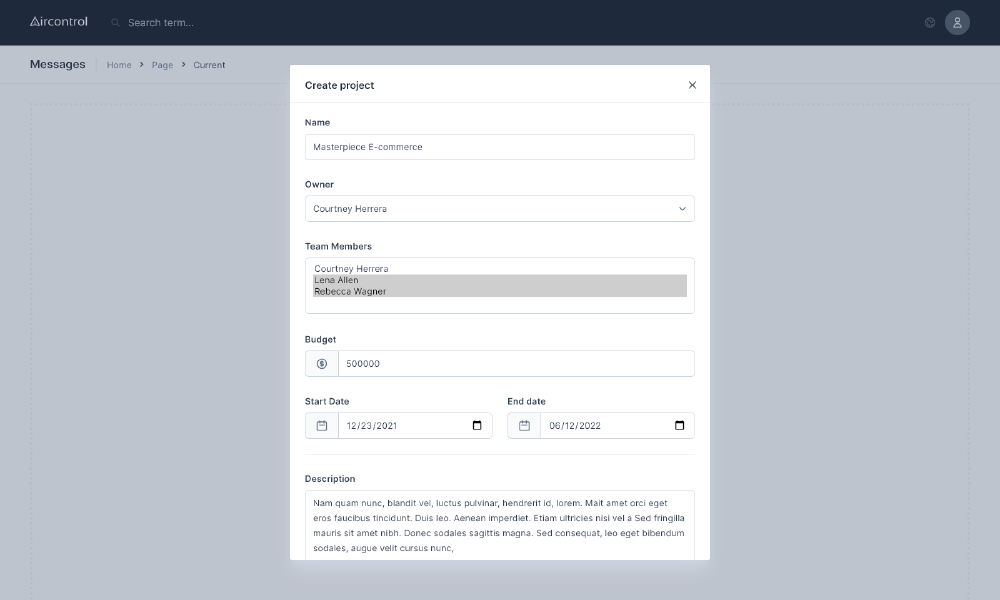Viewport: 1000px width, 600px height.
Task: Dismiss the Create project dialog
Action: pos(692,85)
